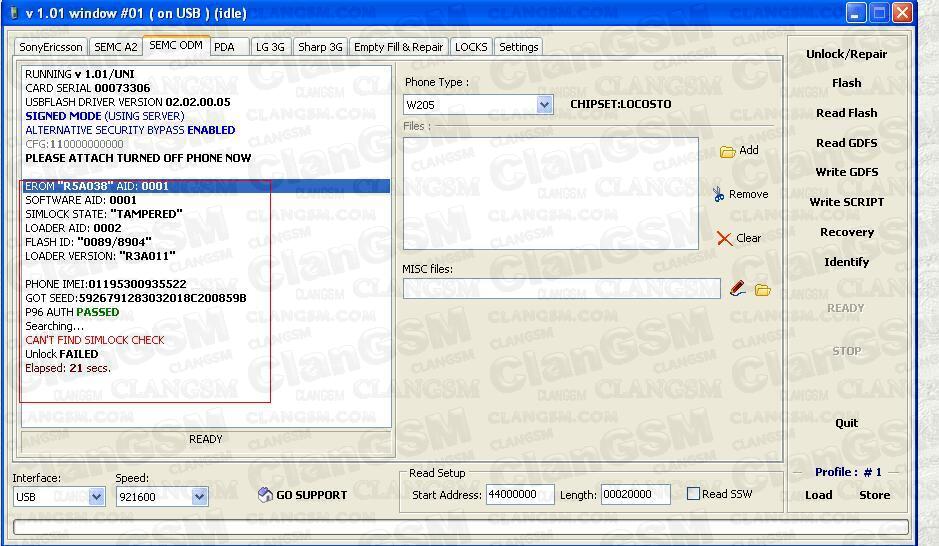The height and width of the screenshot is (546, 939).
Task: Click the CARD SERIAL 00073306 log line
Action: pyautogui.click(x=87, y=89)
